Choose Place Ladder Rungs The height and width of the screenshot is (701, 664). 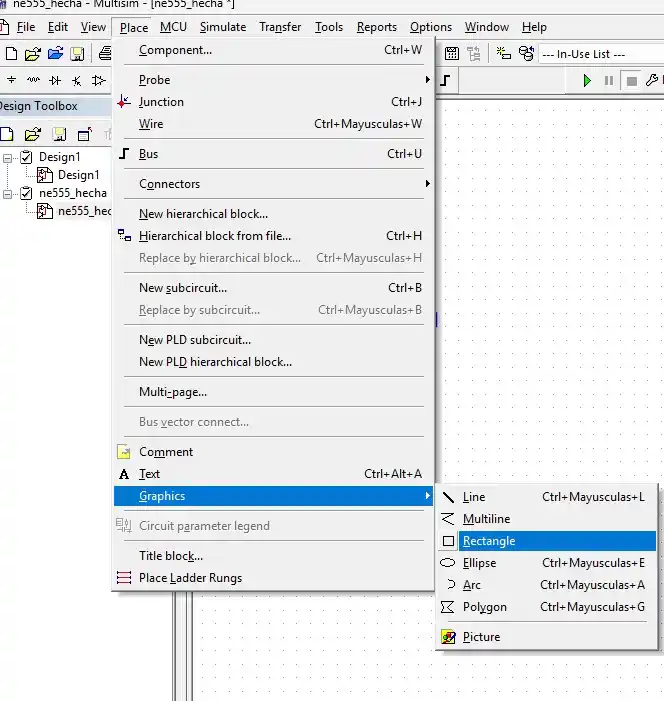click(273, 578)
